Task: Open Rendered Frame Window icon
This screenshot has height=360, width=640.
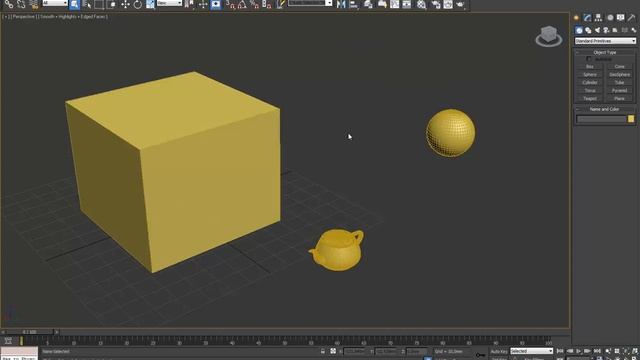Action: point(448,4)
